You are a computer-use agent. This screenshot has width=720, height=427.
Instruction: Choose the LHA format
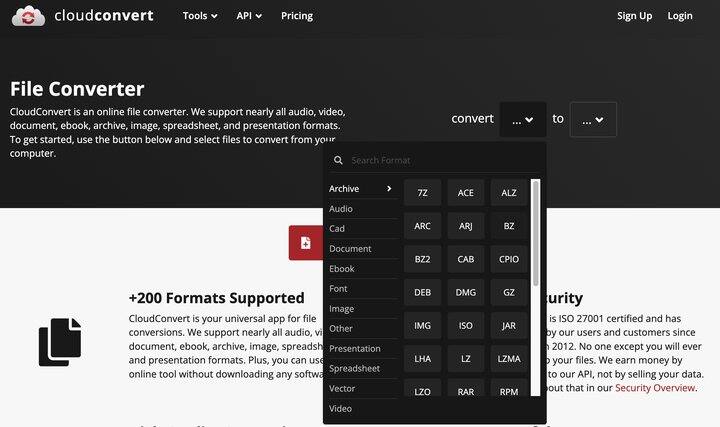422,359
